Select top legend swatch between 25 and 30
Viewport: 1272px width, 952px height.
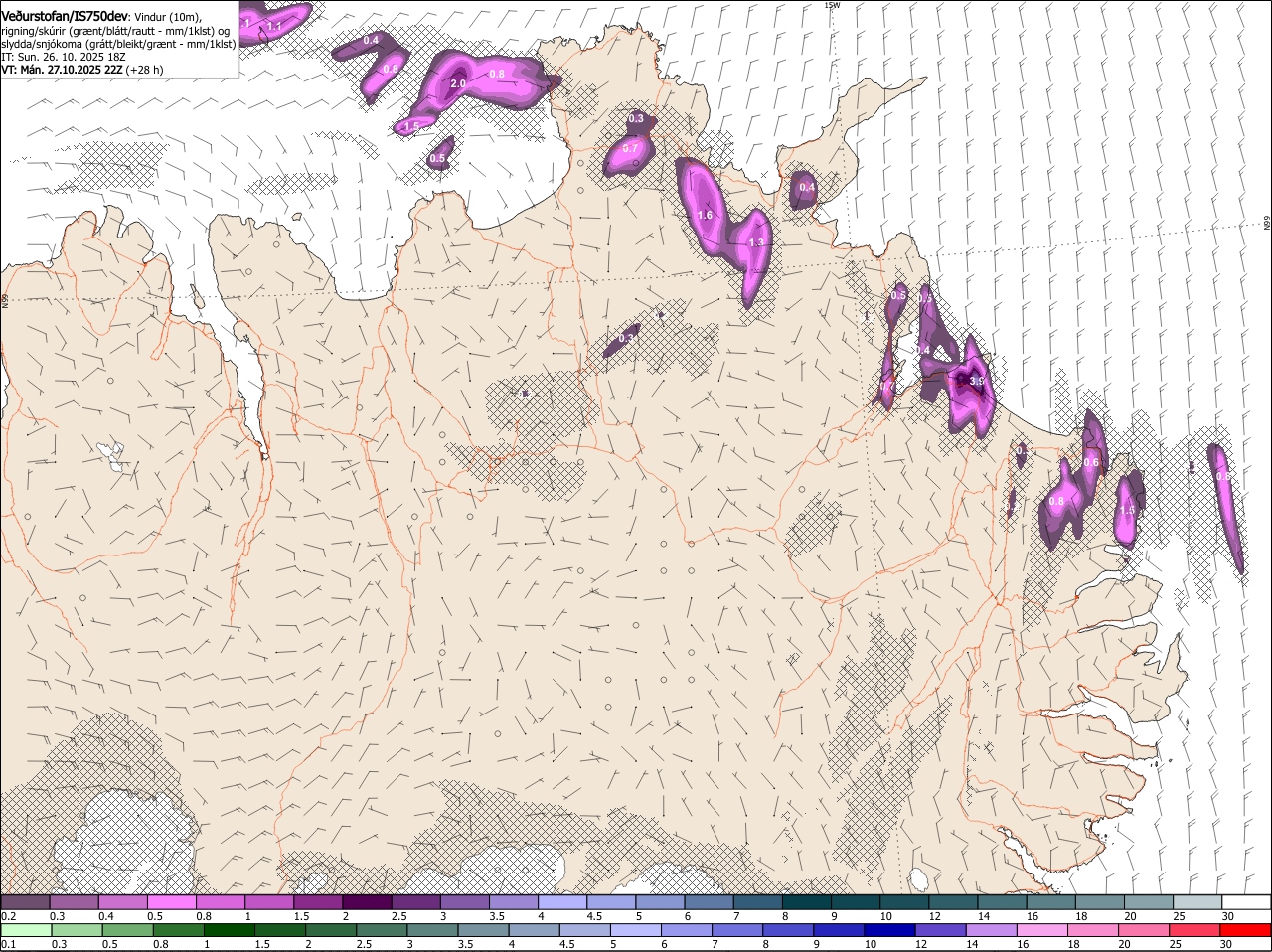tap(1198, 902)
